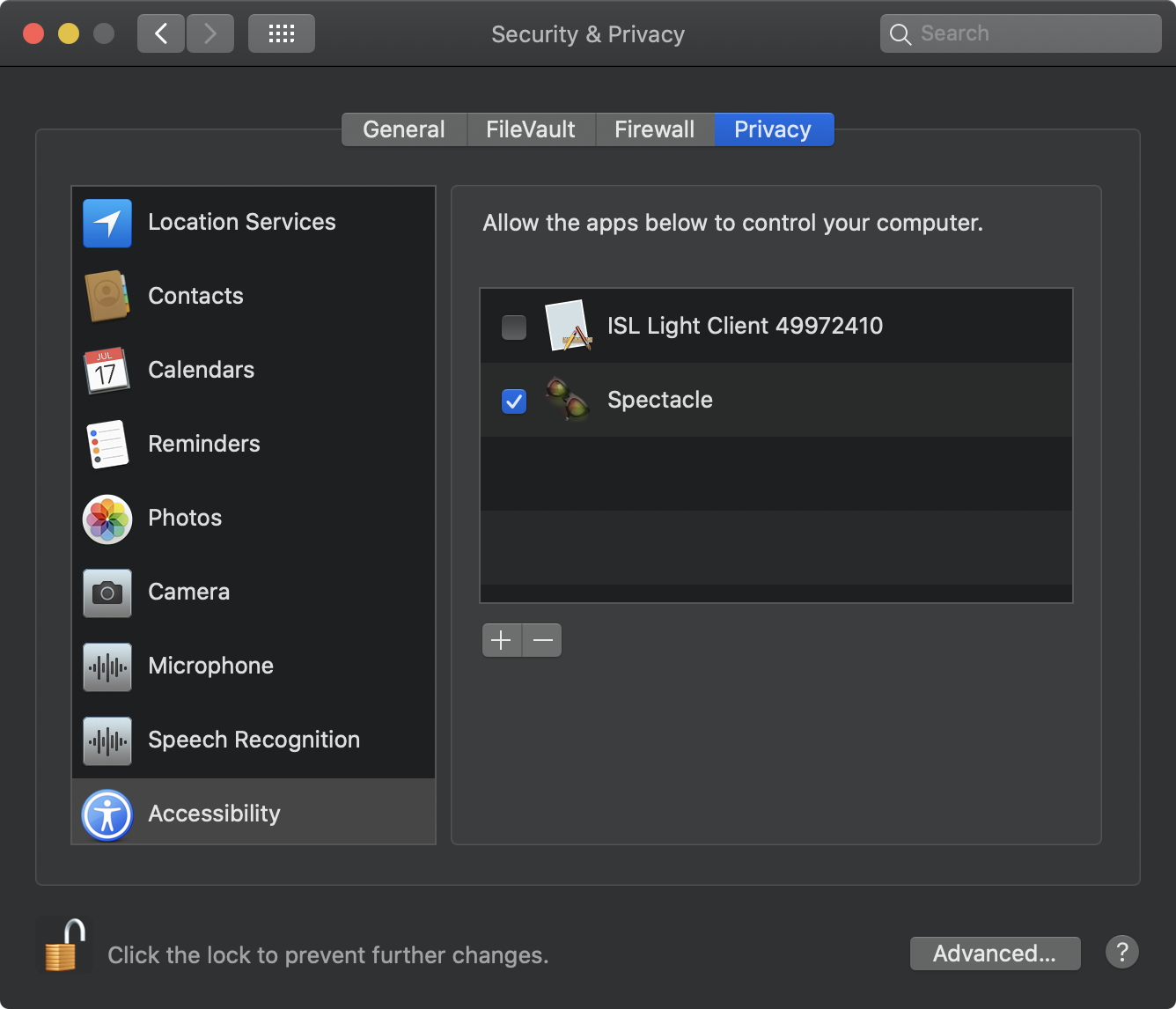Viewport: 1176px width, 1009px height.
Task: Open Photos privacy settings
Action: click(185, 518)
